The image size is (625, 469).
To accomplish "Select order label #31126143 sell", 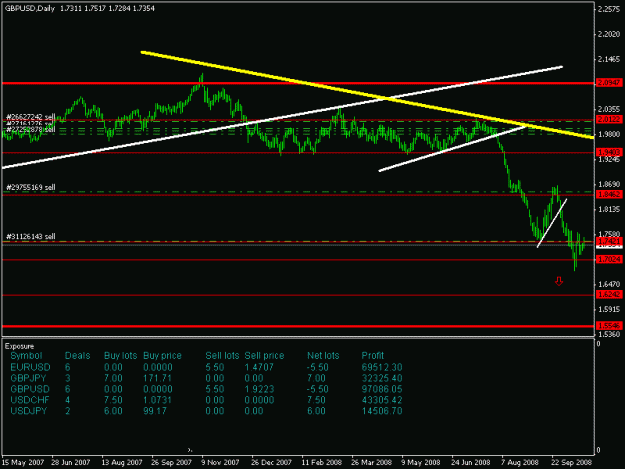I will [31, 237].
